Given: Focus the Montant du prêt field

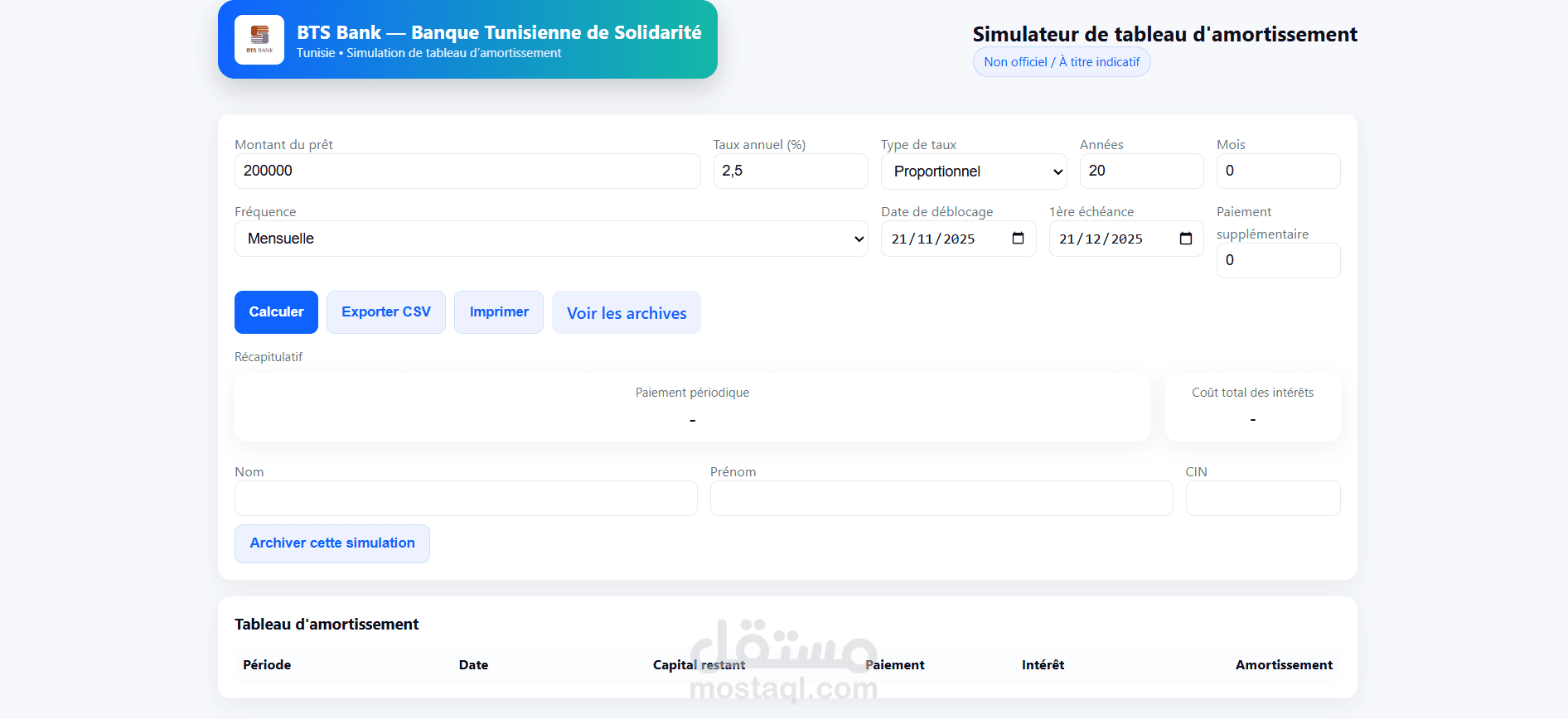Looking at the screenshot, I should pos(467,171).
